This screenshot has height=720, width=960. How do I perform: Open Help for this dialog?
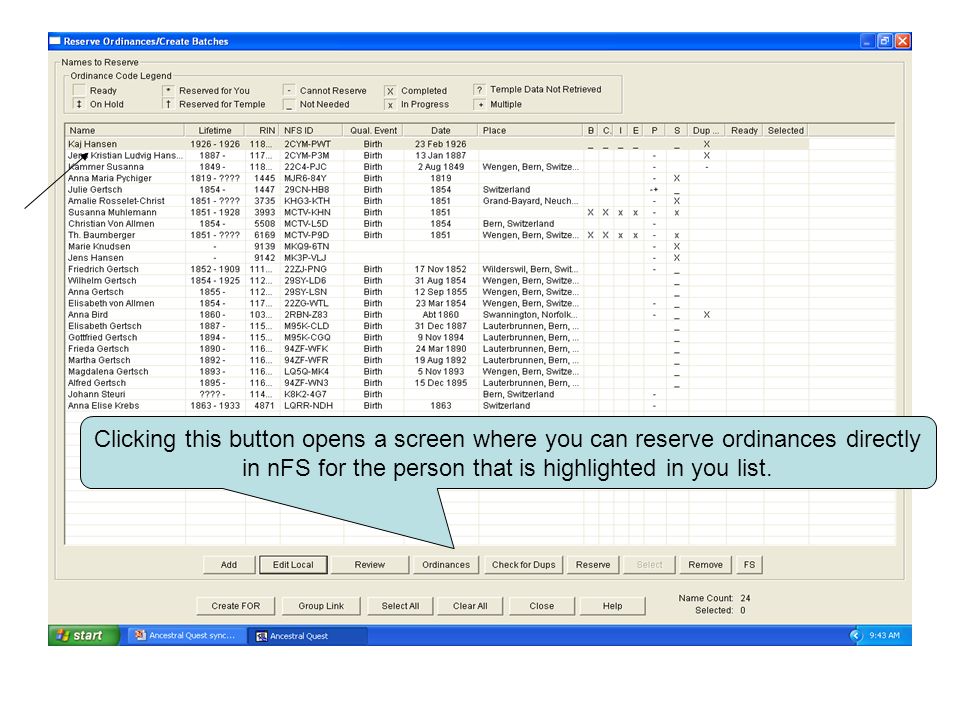[612, 606]
